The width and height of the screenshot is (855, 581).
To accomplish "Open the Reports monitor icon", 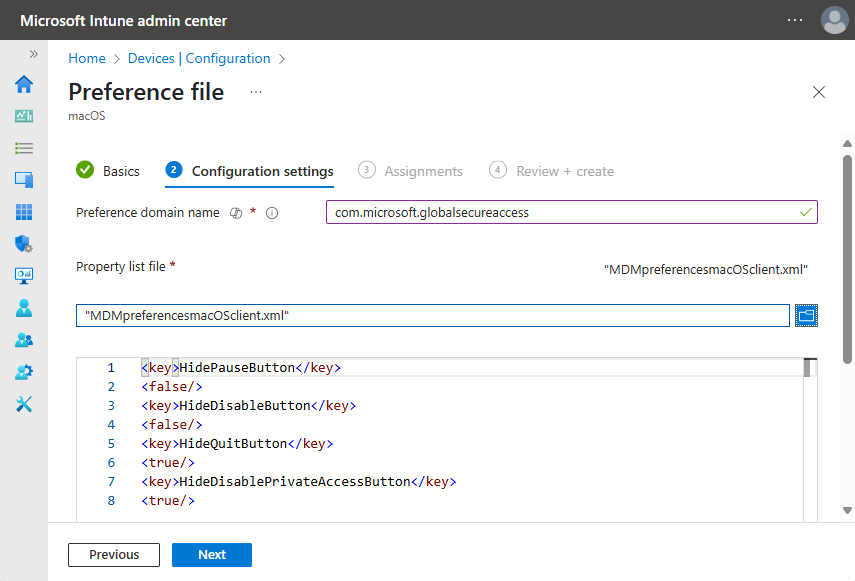I will click(23, 275).
